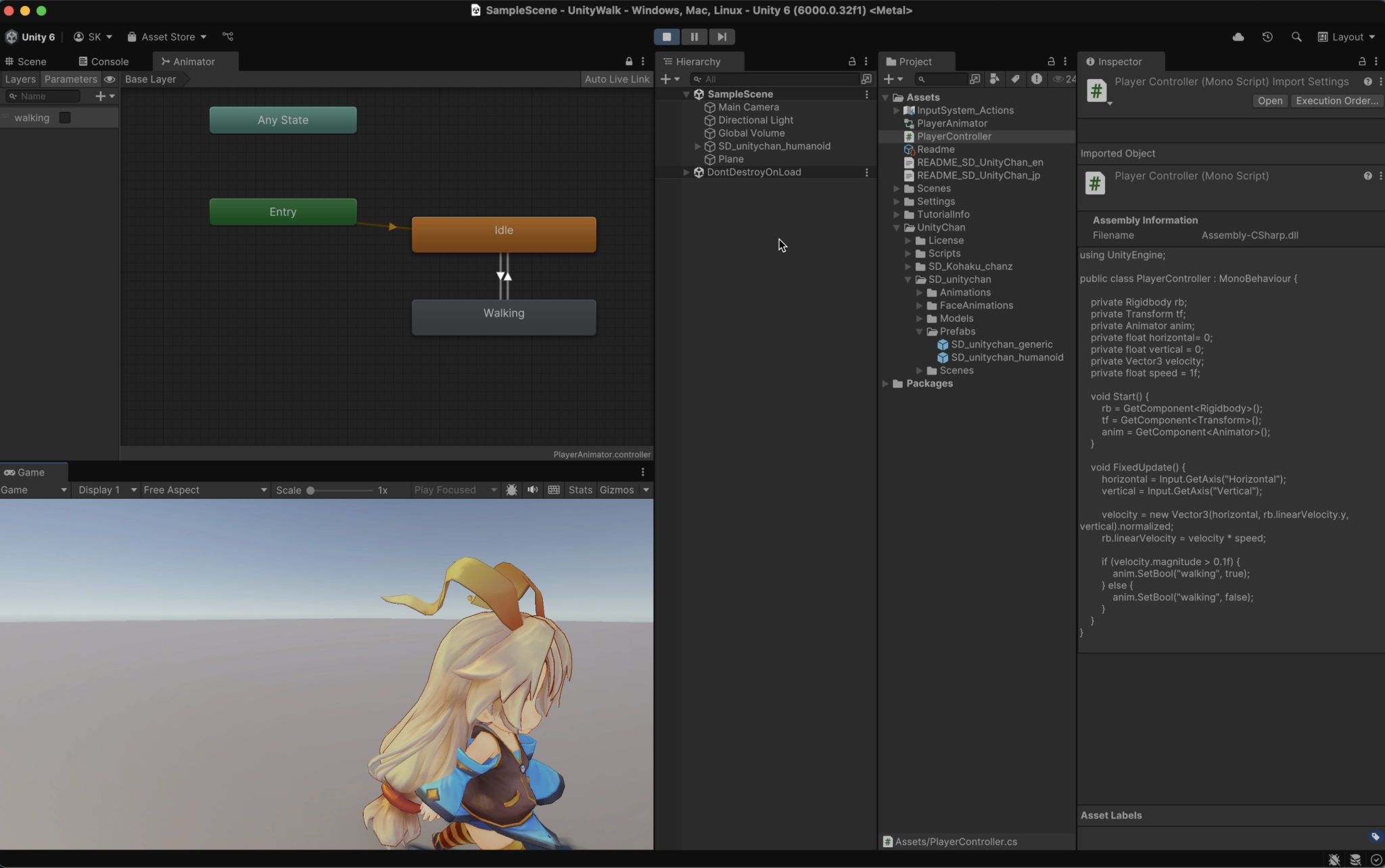Toggle the walking parameter checkbox in Animator
Screen dimensions: 1385x868
click(x=65, y=118)
